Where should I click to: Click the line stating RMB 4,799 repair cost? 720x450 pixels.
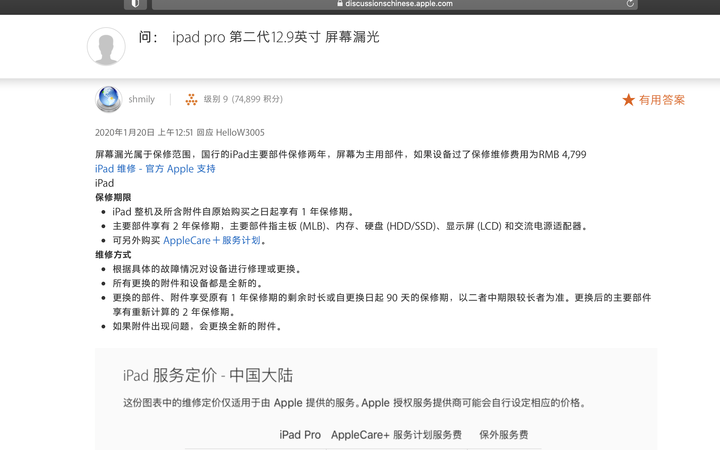(341, 154)
